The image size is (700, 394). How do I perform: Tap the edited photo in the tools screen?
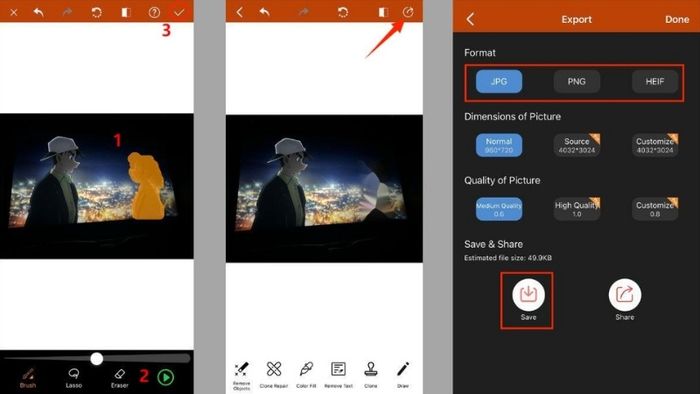tap(324, 188)
